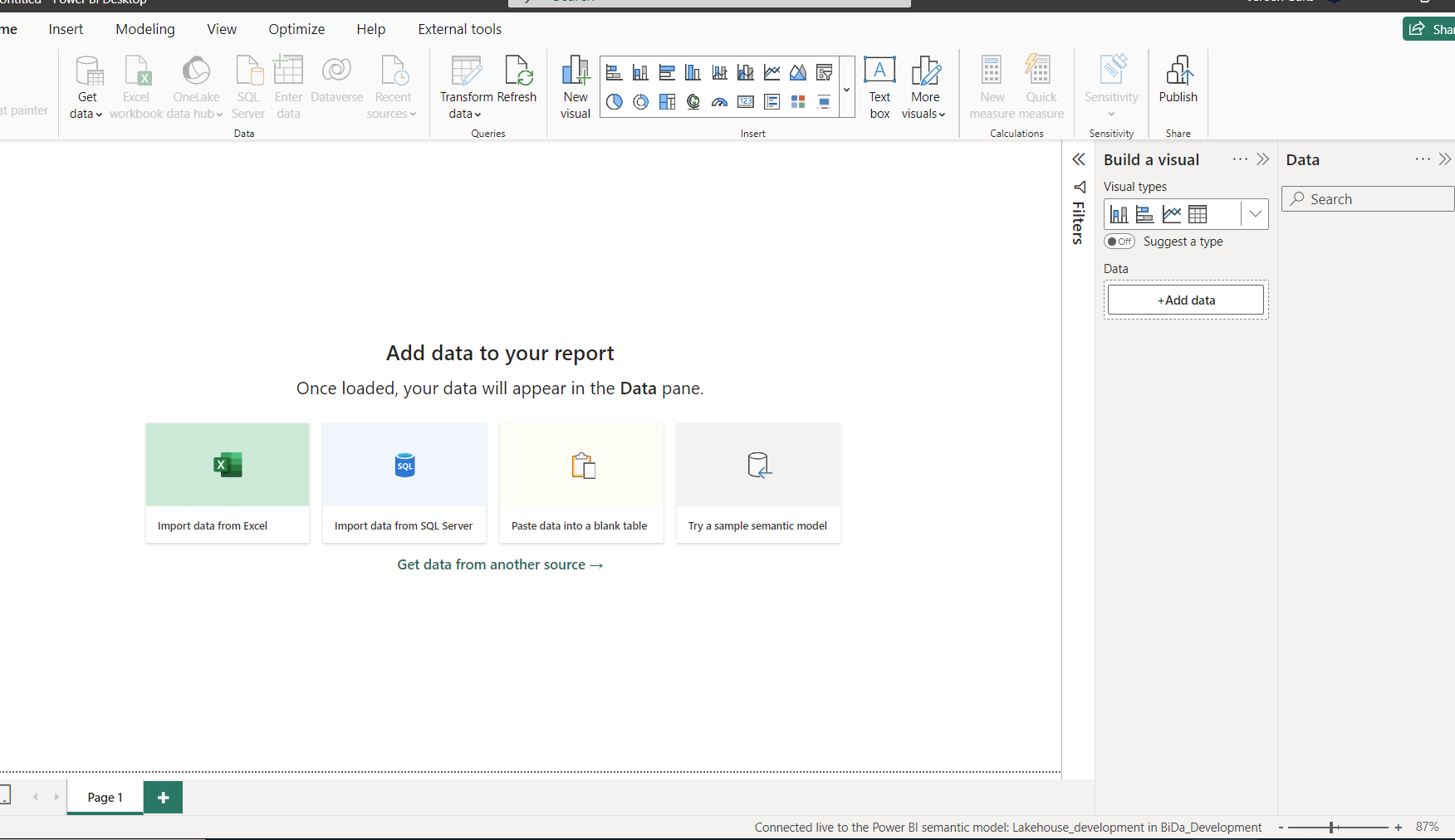Insert a clustered bar chart from ribbon gallery

(x=667, y=73)
